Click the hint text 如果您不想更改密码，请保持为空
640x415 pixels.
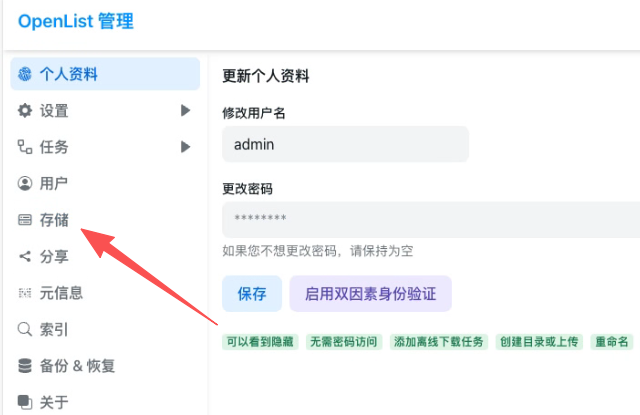pos(318,251)
